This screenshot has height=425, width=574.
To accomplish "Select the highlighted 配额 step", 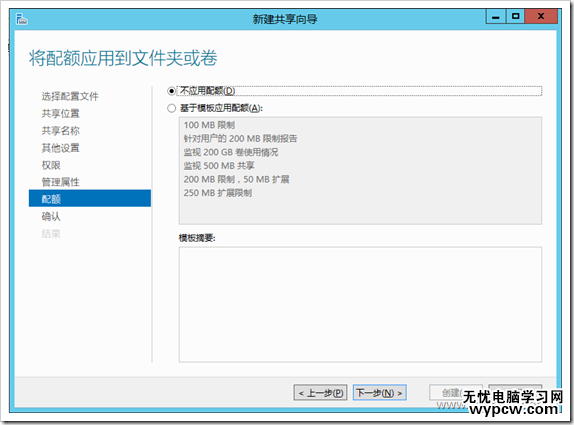I will (90, 198).
